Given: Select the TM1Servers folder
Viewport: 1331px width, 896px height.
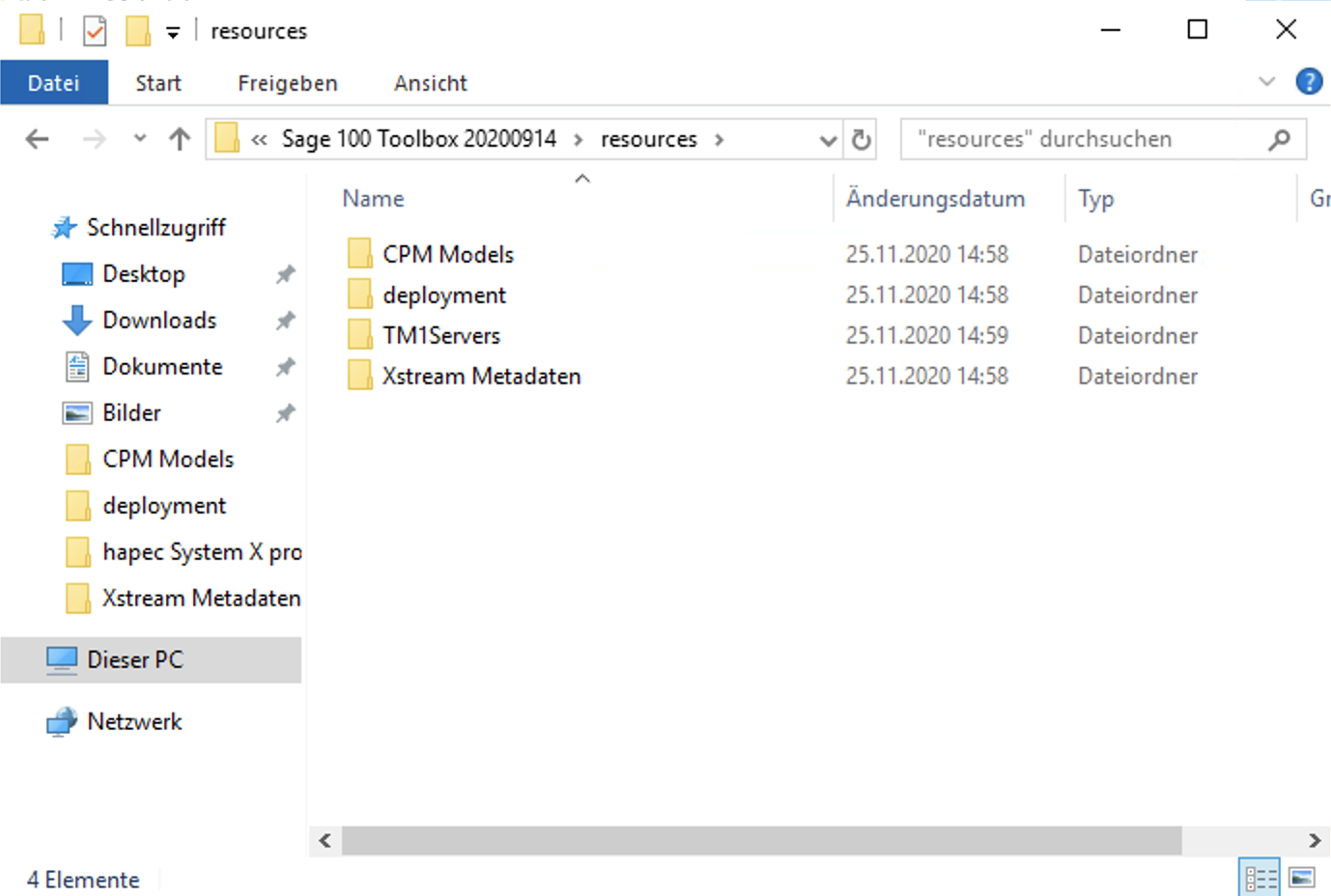Looking at the screenshot, I should point(441,336).
